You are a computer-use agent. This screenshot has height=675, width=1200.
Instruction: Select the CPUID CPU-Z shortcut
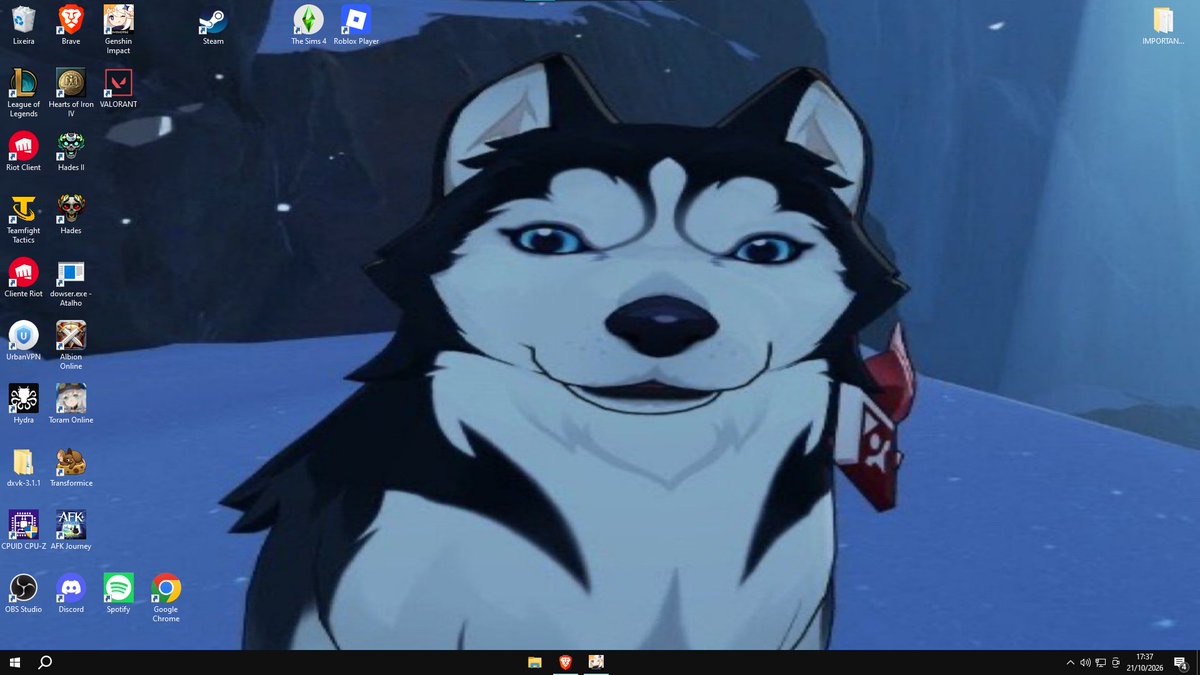point(23,530)
